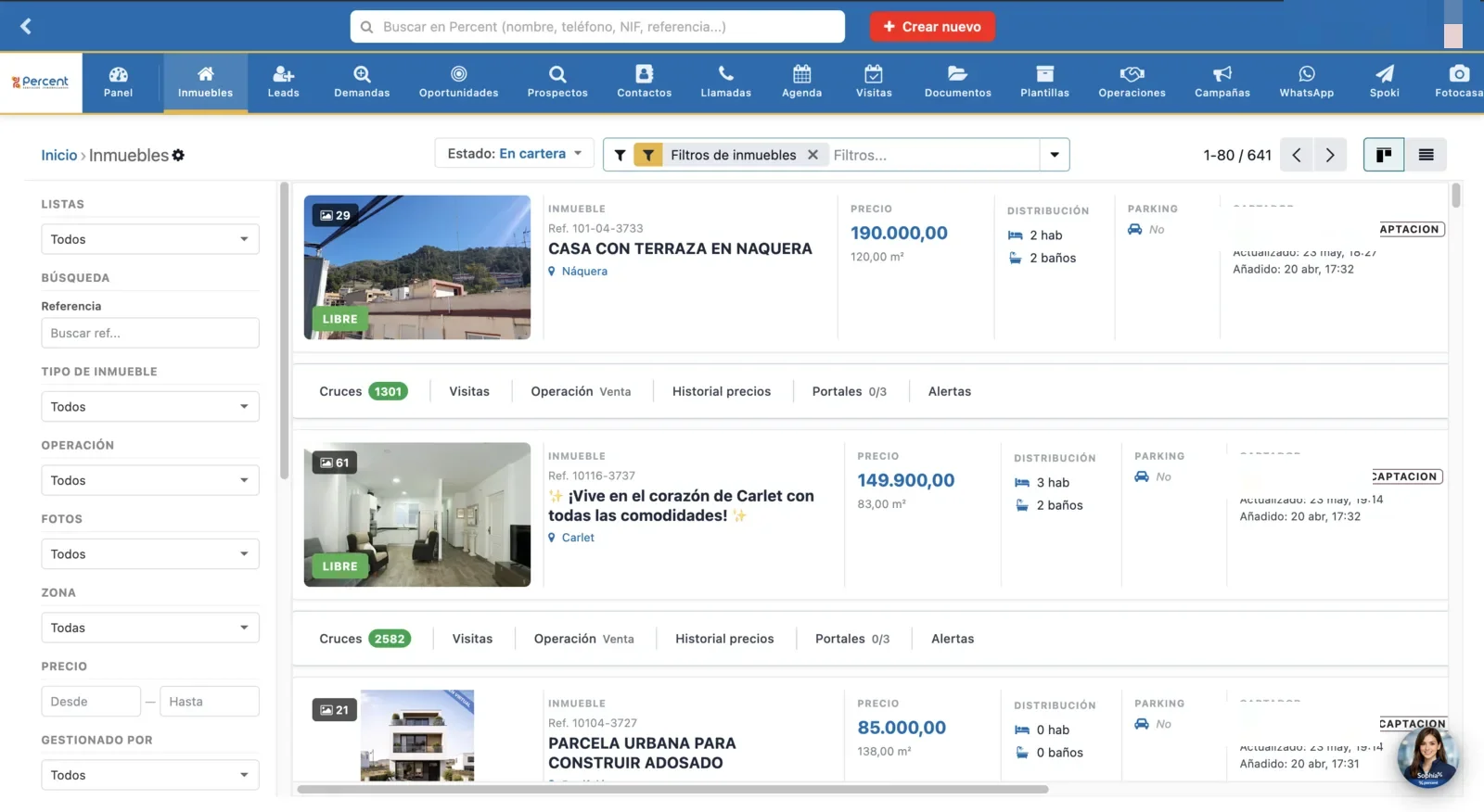Open Cruces 1301 tab for Náquera house
Viewport: 1484px width, 812px height.
click(363, 391)
